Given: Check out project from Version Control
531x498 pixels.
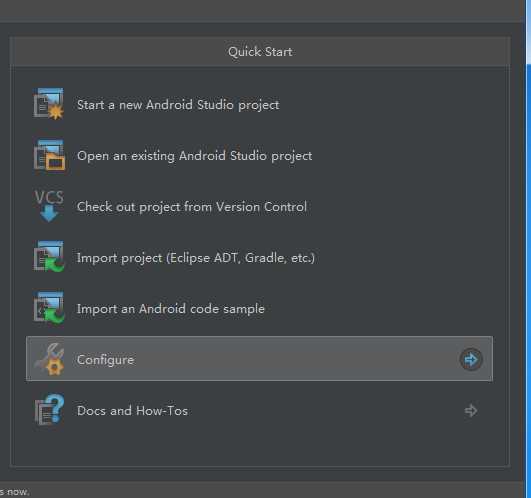Looking at the screenshot, I should click(x=192, y=207).
